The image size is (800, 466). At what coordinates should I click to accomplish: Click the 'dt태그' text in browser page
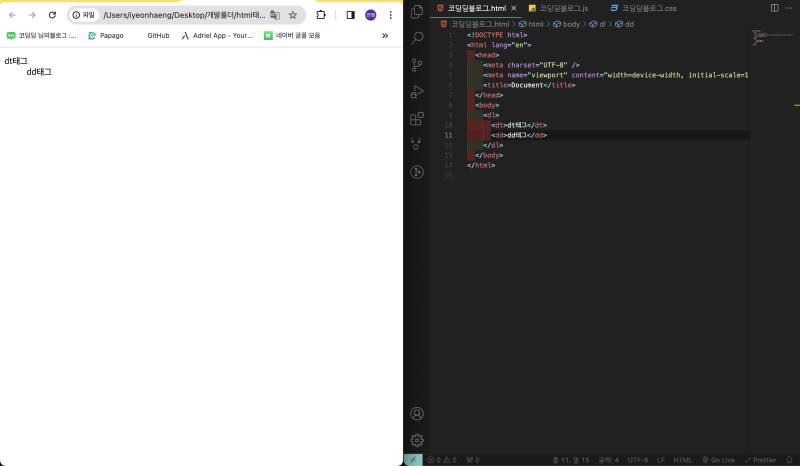(x=16, y=61)
